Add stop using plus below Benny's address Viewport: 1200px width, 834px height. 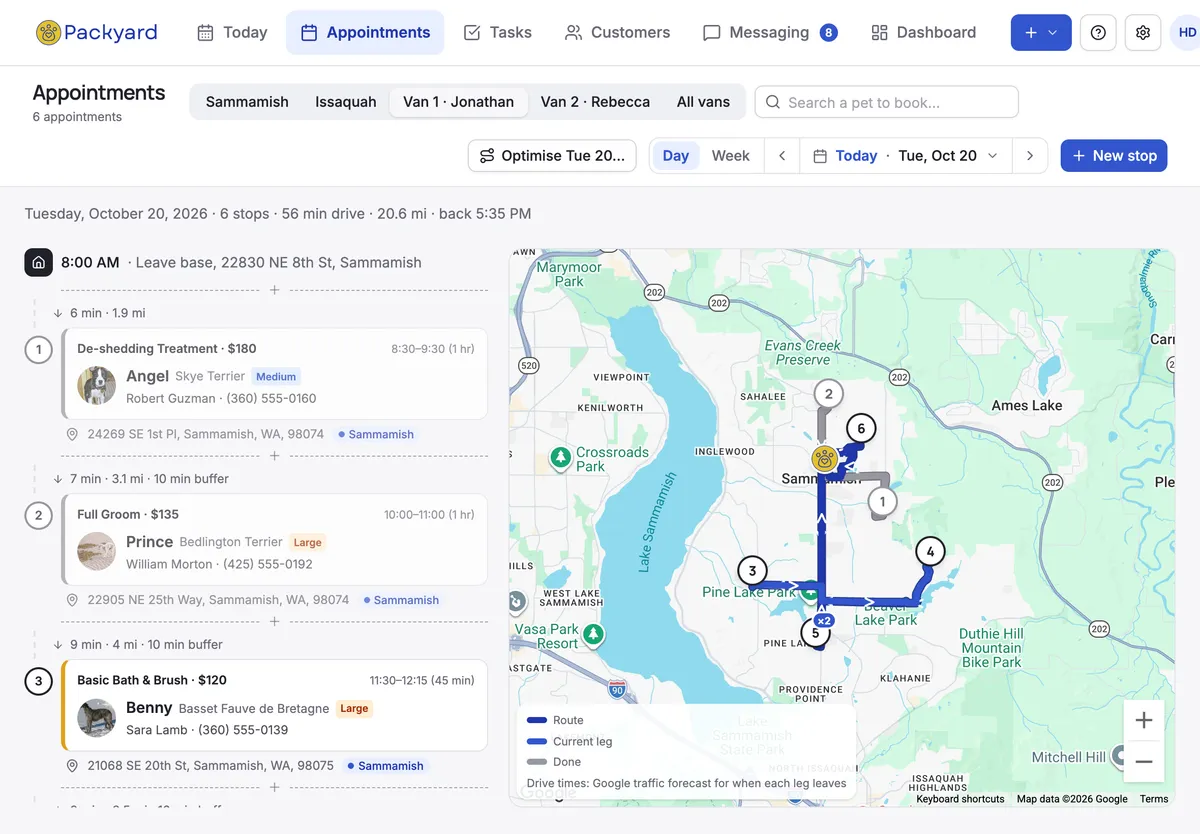click(274, 788)
